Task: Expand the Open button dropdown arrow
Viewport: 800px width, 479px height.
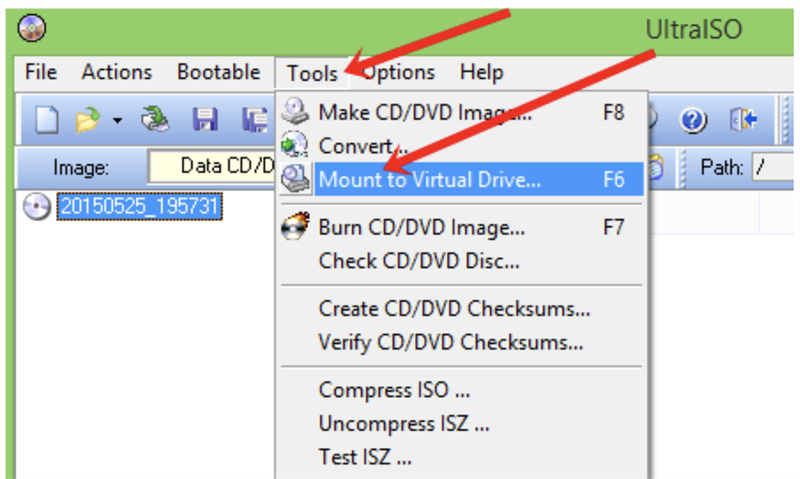Action: 117,122
